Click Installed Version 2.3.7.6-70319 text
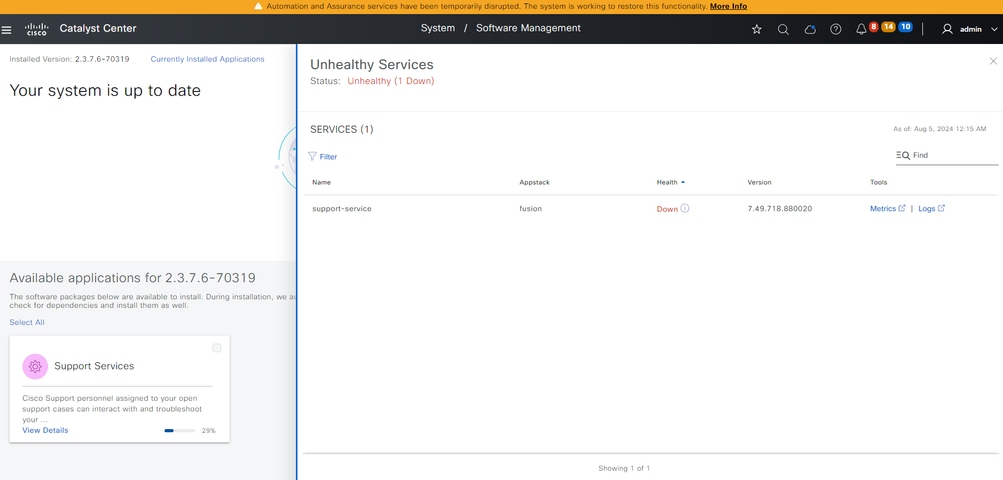Screen dimensions: 1003x480 click(x=69, y=59)
